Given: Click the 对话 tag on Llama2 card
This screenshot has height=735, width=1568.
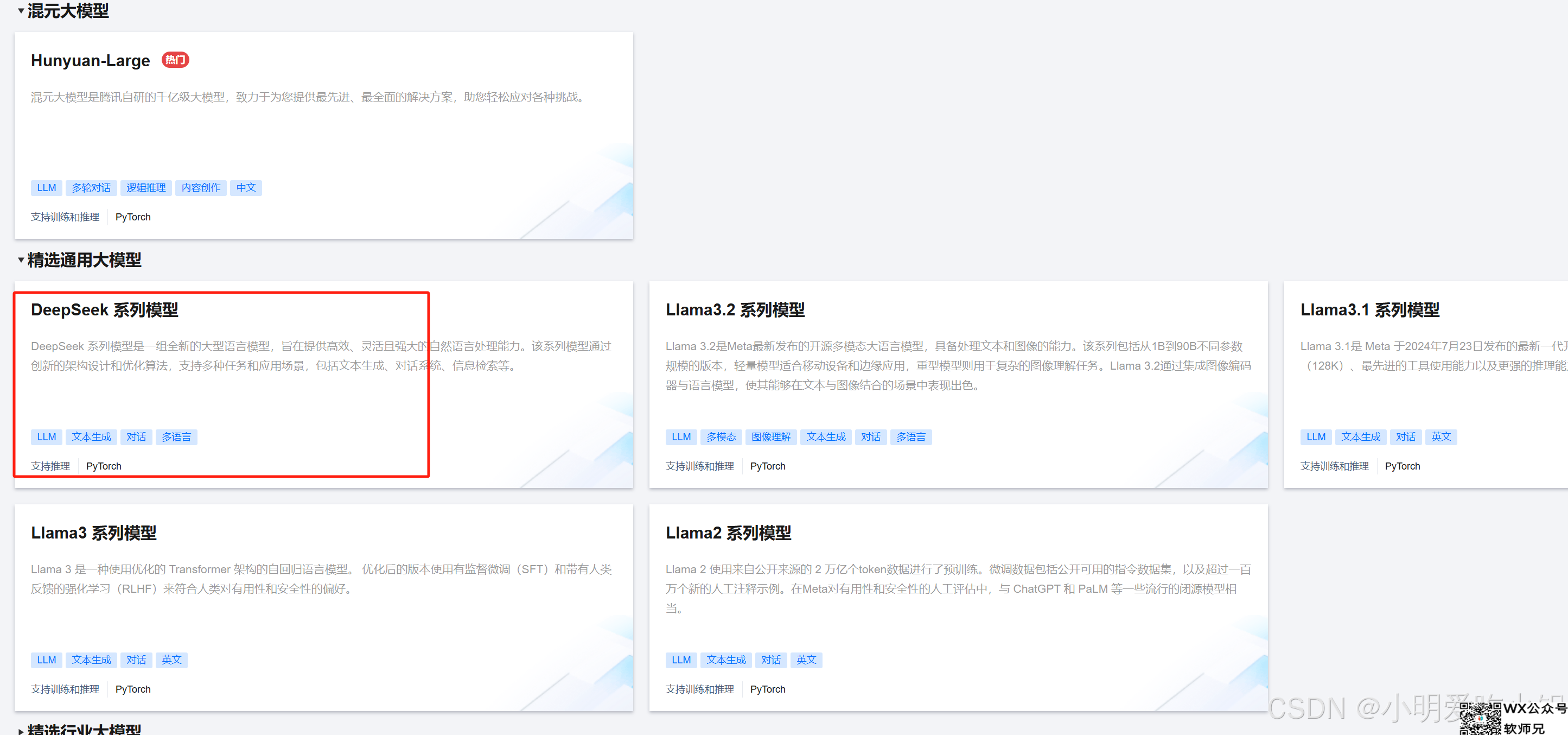Looking at the screenshot, I should [771, 660].
